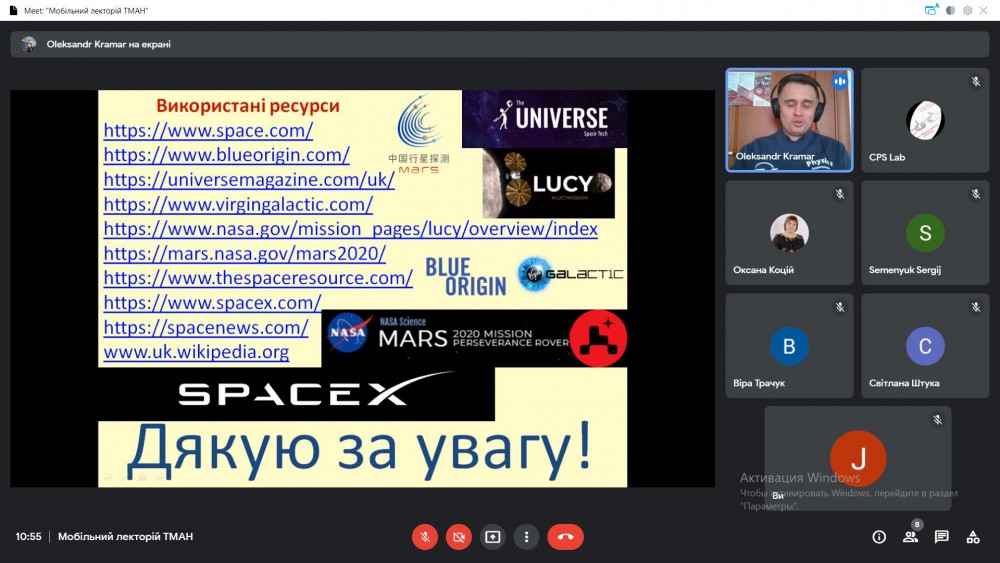1000x563 pixels.
Task: Open the more options three-dot menu
Action: point(526,537)
